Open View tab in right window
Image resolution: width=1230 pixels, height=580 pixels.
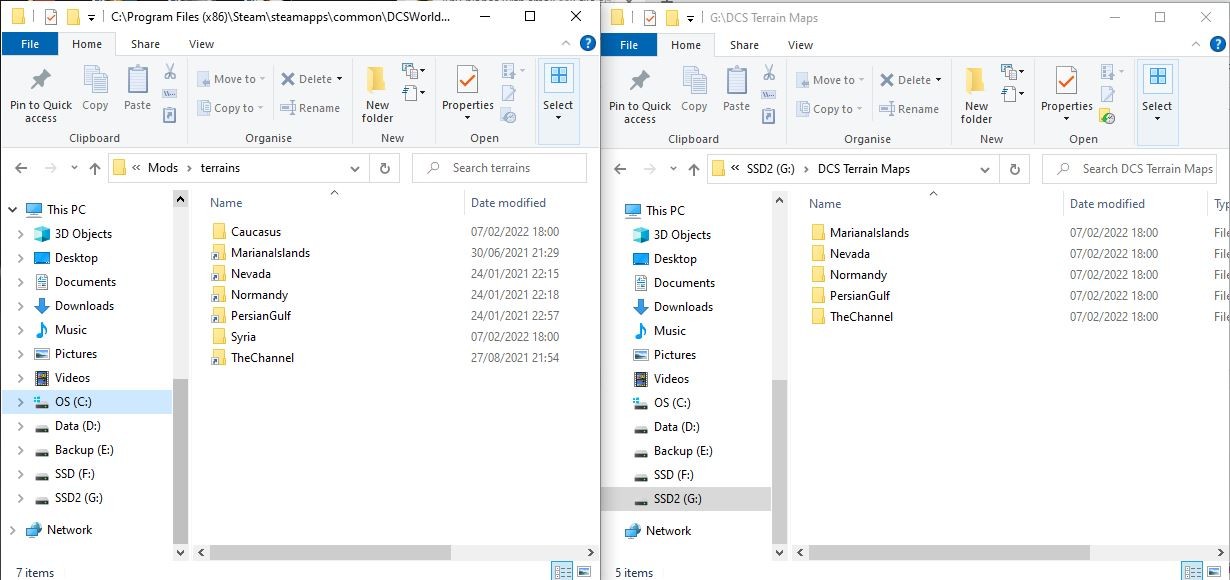800,45
